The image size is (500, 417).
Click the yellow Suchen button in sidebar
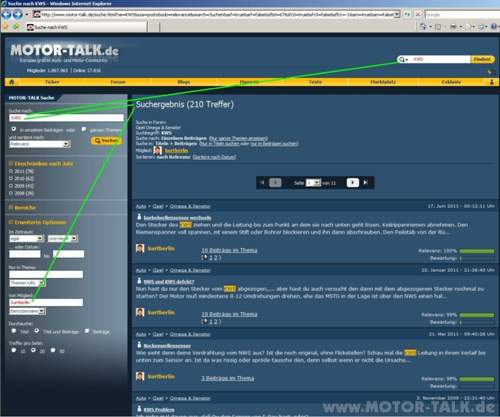click(106, 141)
